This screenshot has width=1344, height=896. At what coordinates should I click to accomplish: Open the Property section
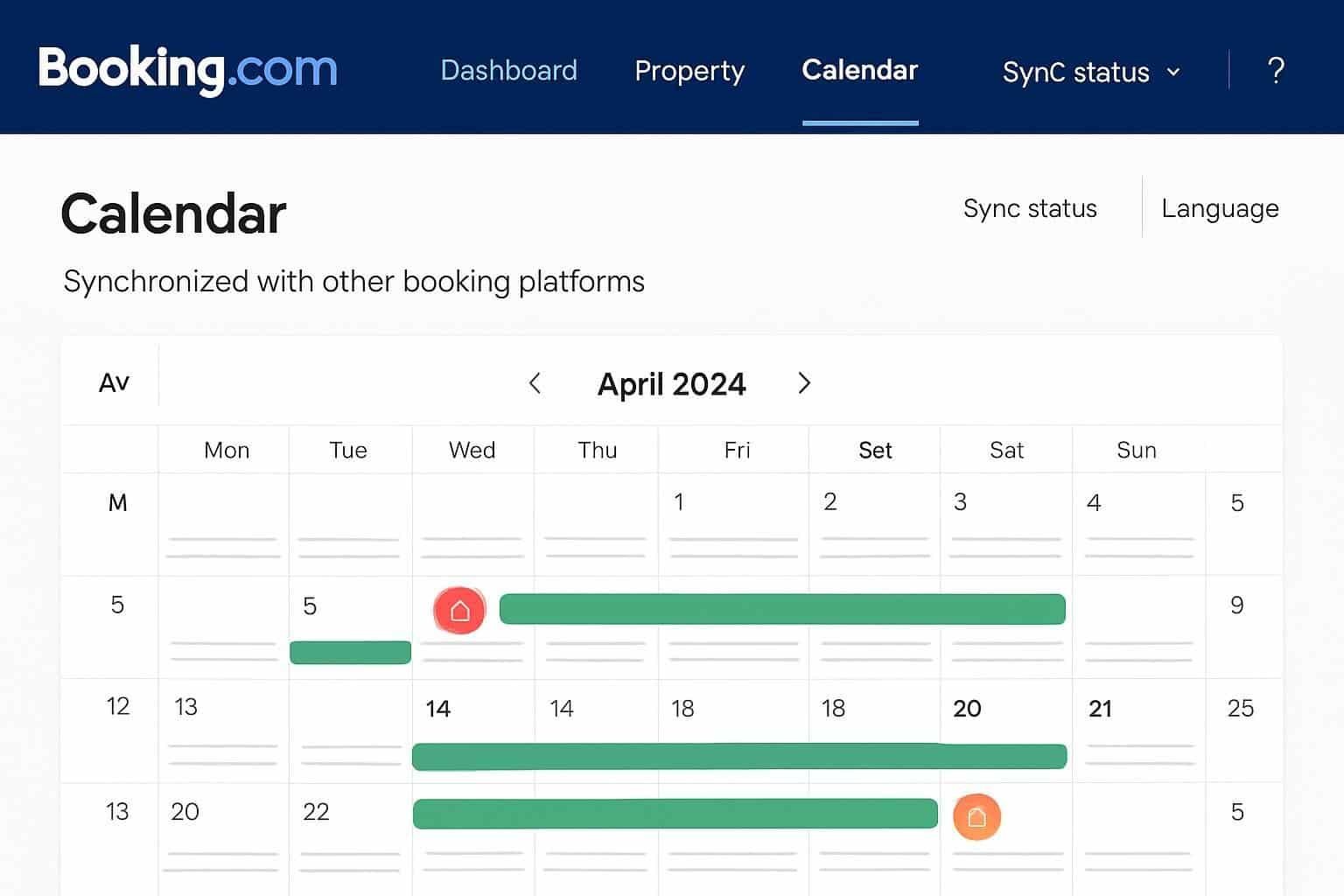coord(689,70)
